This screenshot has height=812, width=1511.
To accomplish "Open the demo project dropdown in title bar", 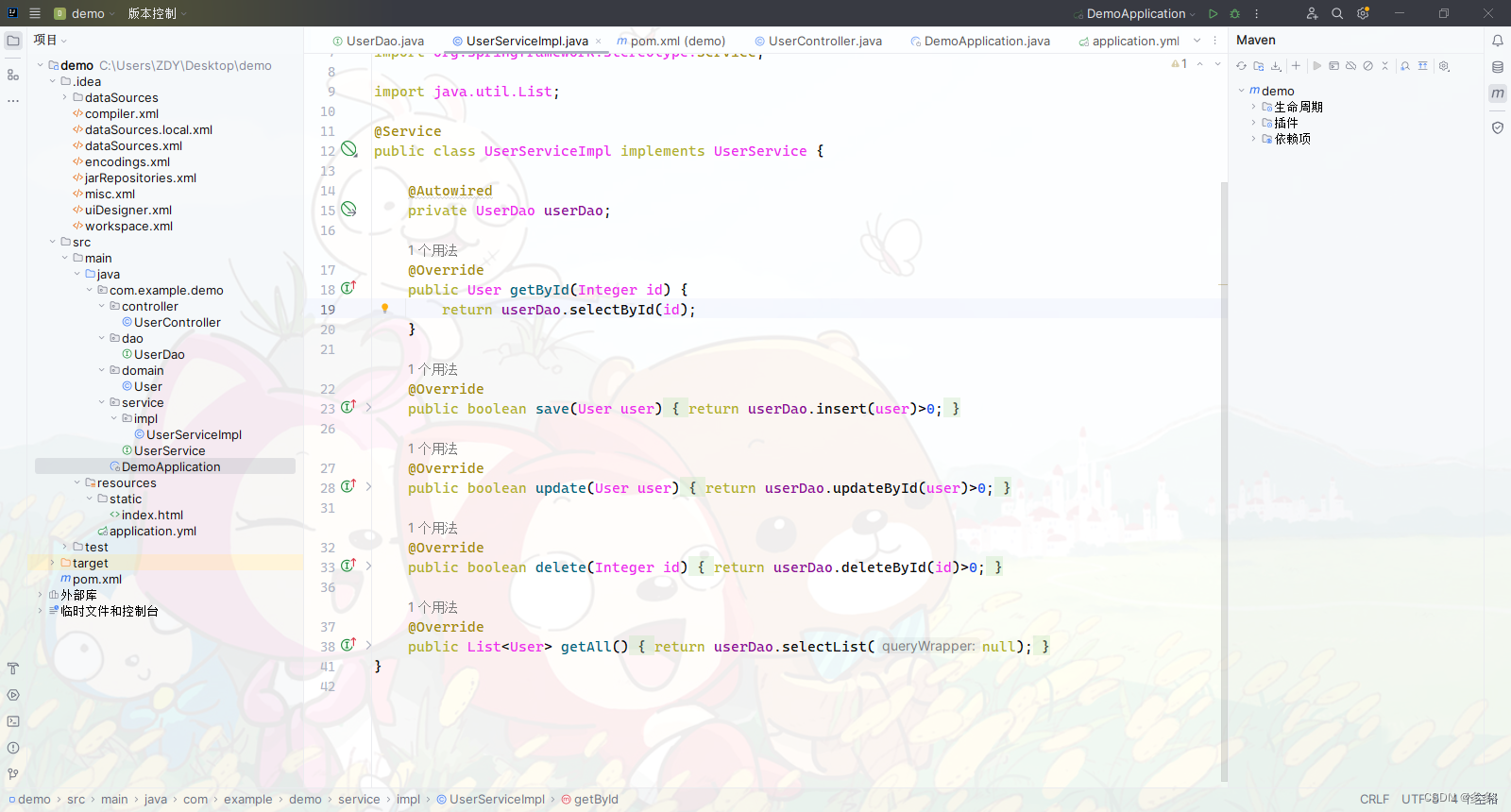I will point(85,13).
